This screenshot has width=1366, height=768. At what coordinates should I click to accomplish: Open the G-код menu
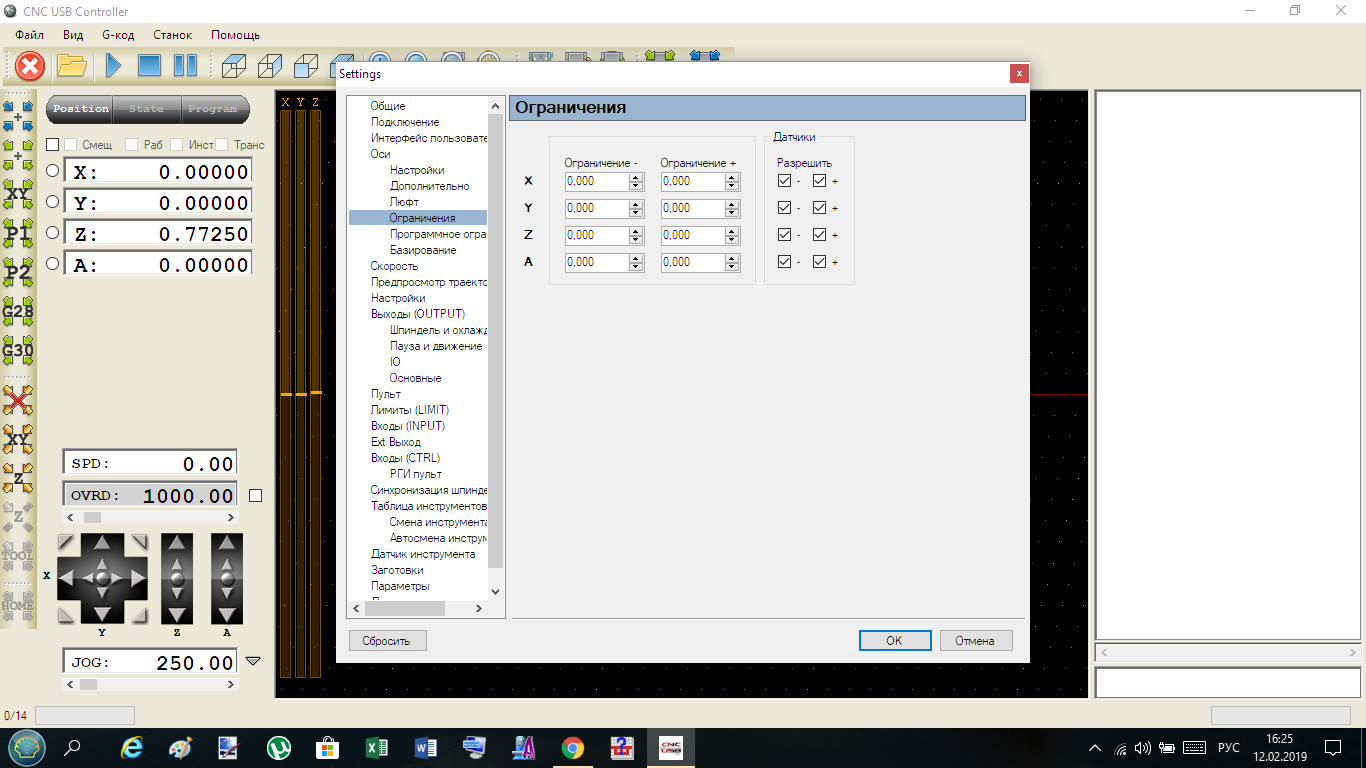pos(118,35)
